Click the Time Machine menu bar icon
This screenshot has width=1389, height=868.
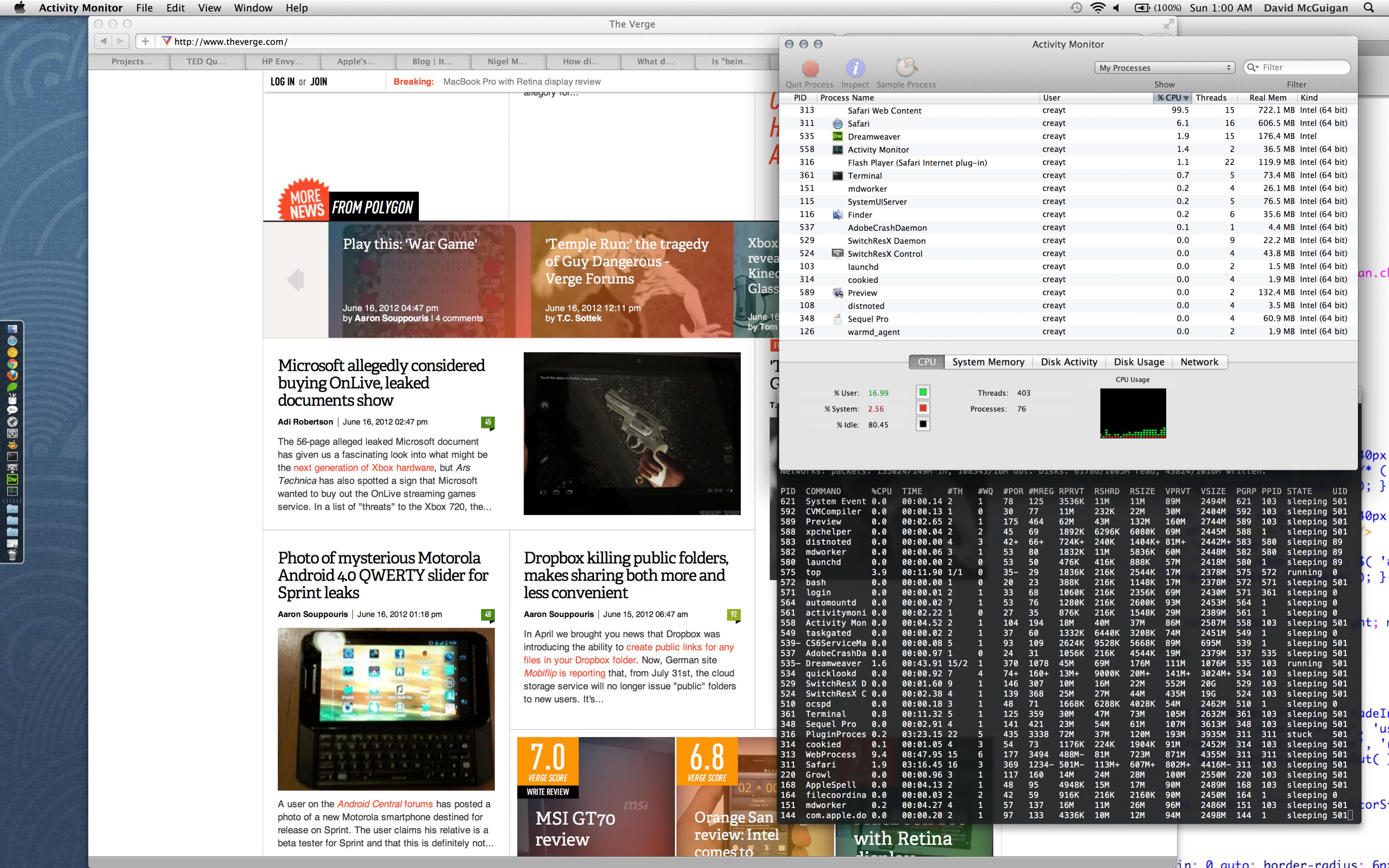[1076, 8]
